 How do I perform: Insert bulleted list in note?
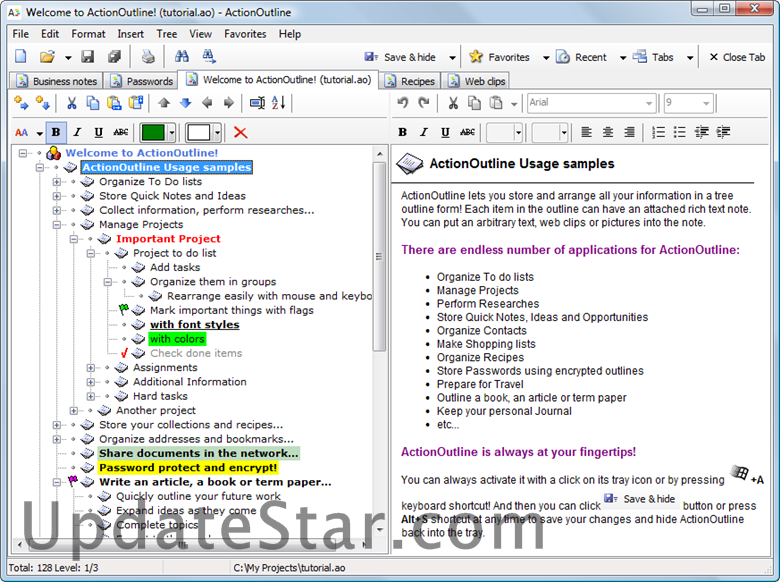point(680,132)
